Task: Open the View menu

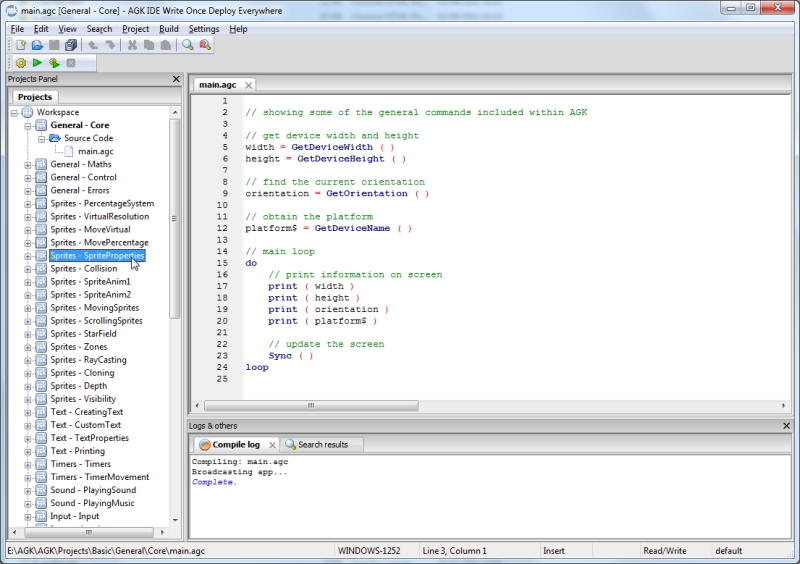Action: [67, 29]
